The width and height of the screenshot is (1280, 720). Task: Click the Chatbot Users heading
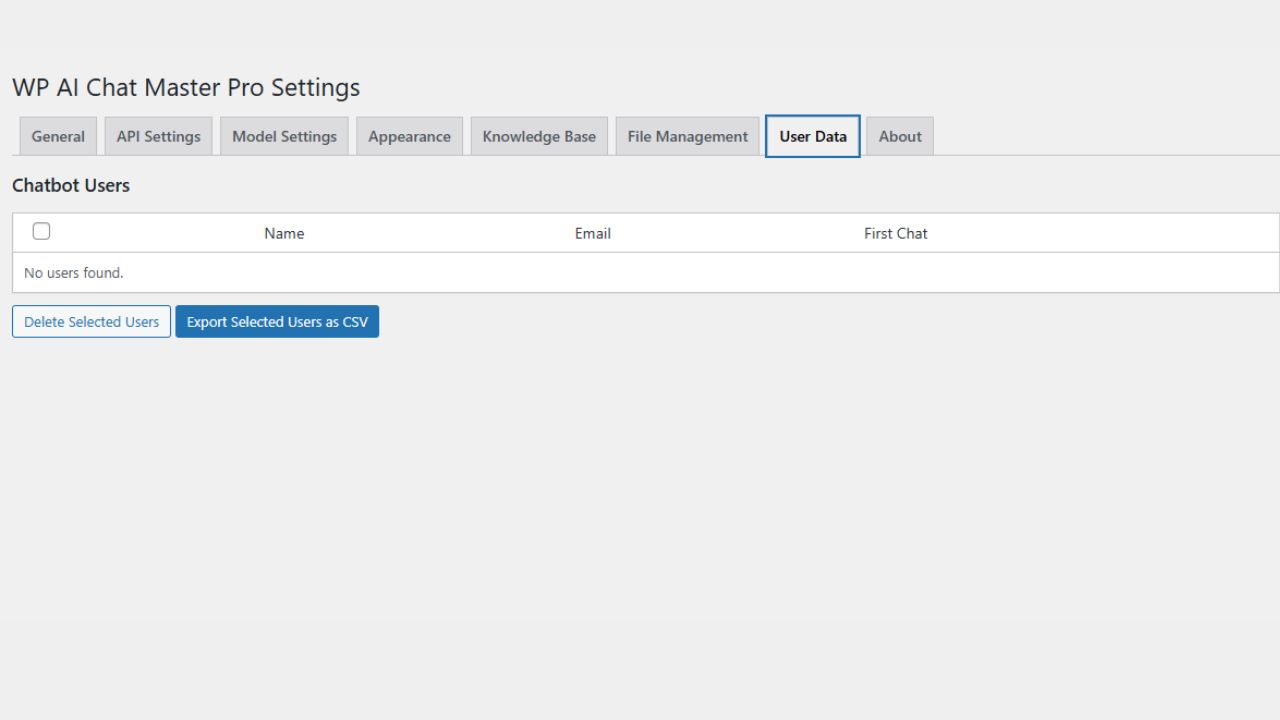(70, 185)
